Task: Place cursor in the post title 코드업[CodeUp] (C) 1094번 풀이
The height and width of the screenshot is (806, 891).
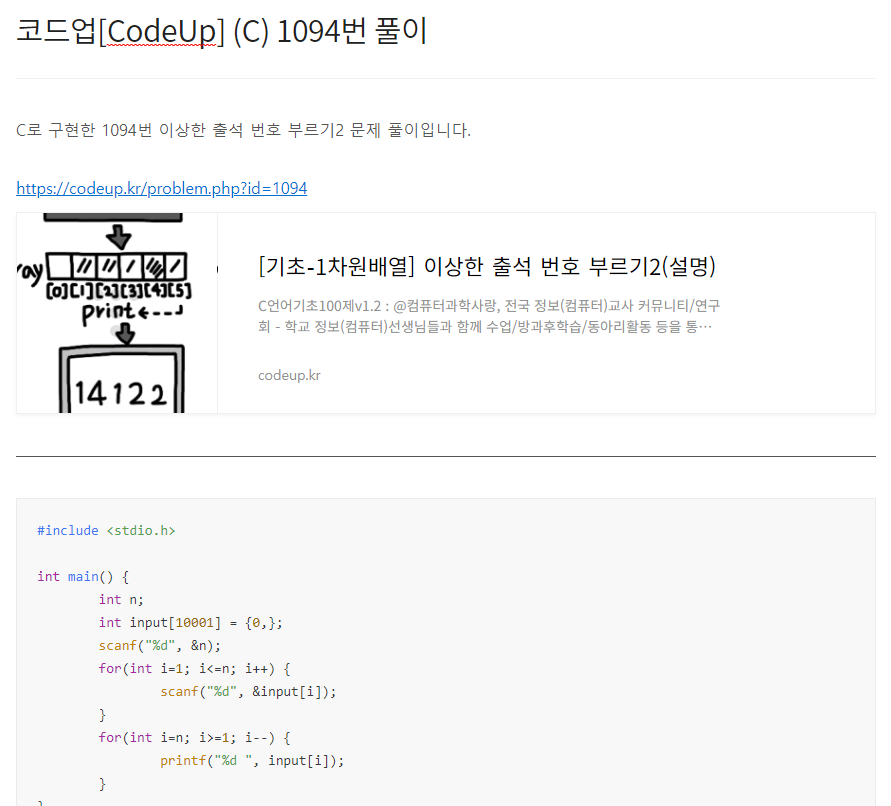Action: (222, 31)
